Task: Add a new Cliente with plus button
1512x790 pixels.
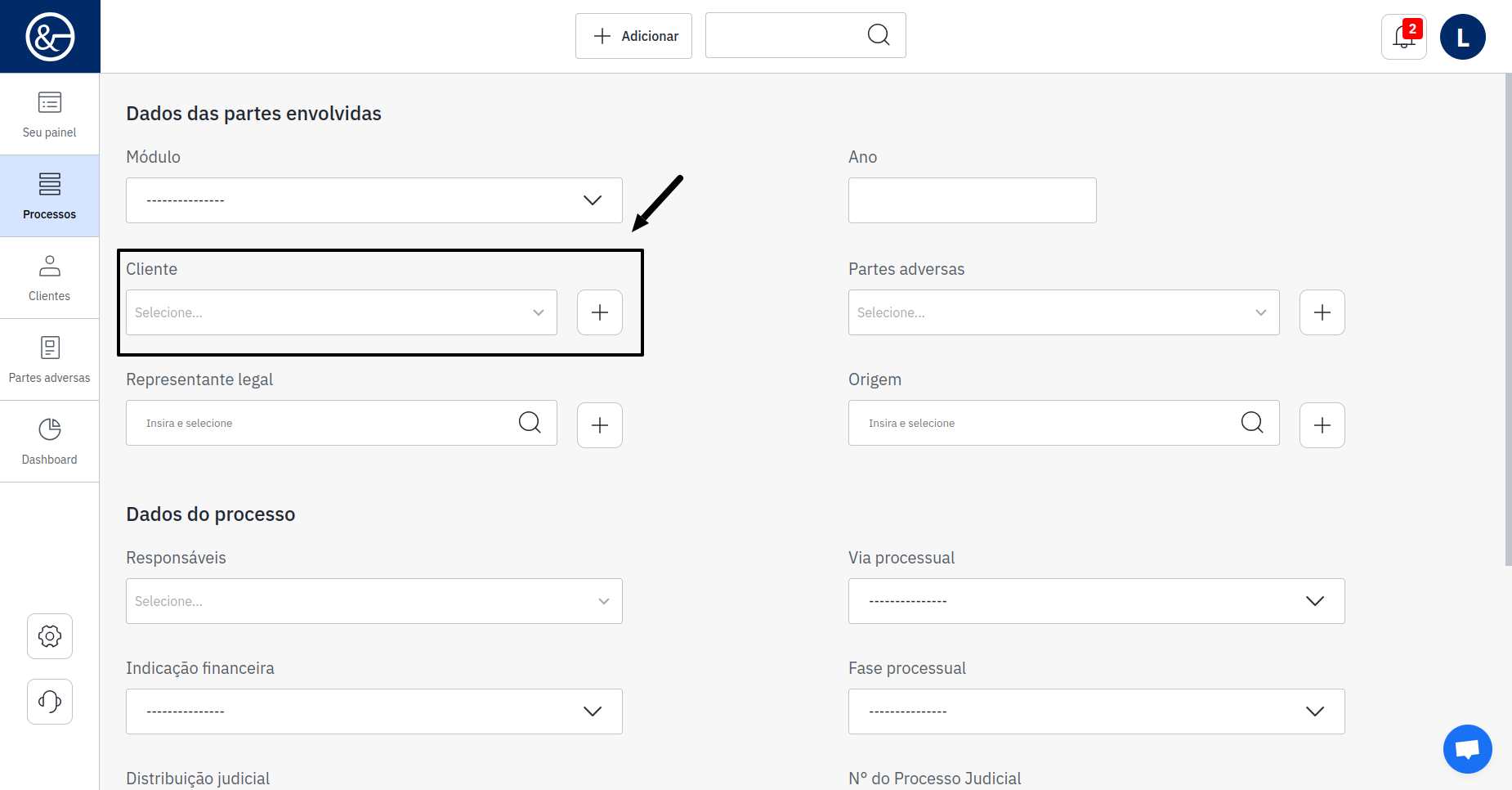Action: pos(600,312)
